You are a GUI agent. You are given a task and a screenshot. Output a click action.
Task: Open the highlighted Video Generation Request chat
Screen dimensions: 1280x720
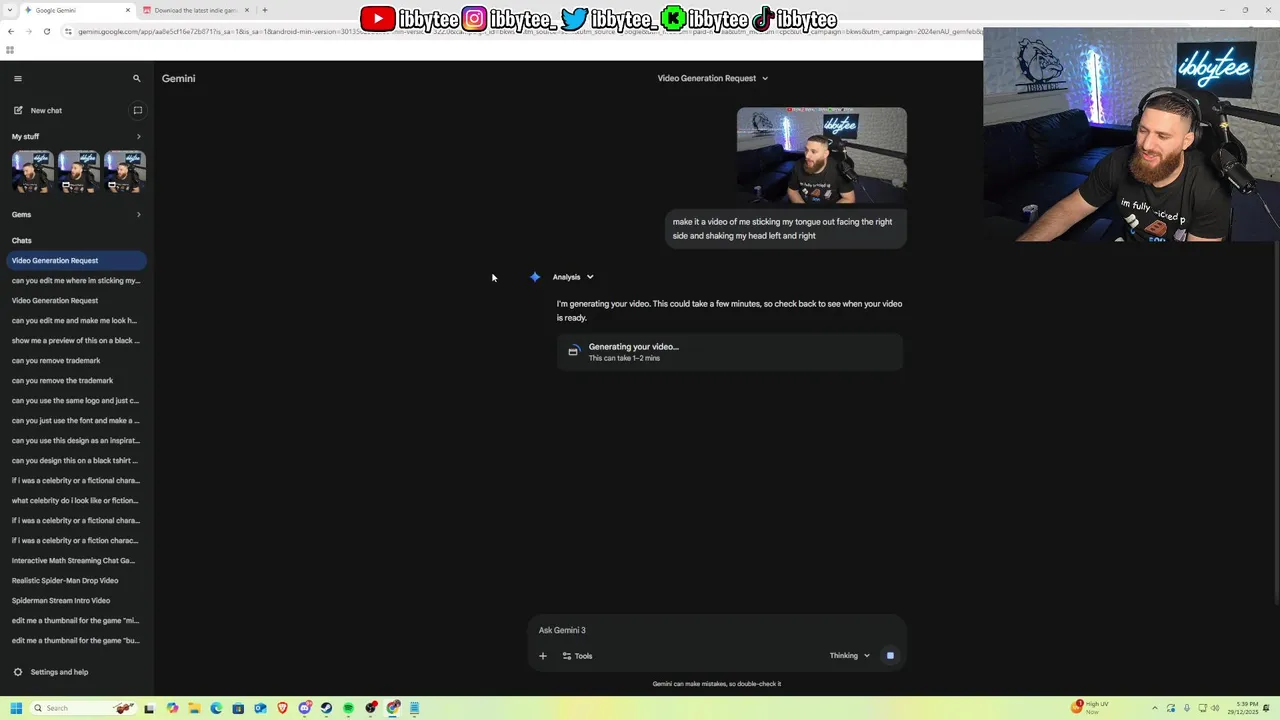pyautogui.click(x=77, y=260)
